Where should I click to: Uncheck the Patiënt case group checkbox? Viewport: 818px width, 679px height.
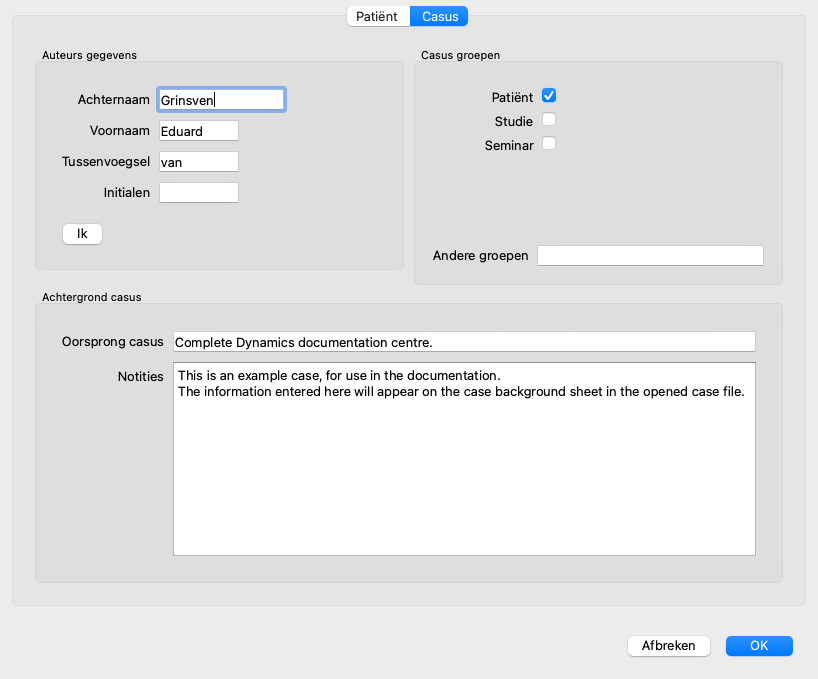(x=548, y=96)
